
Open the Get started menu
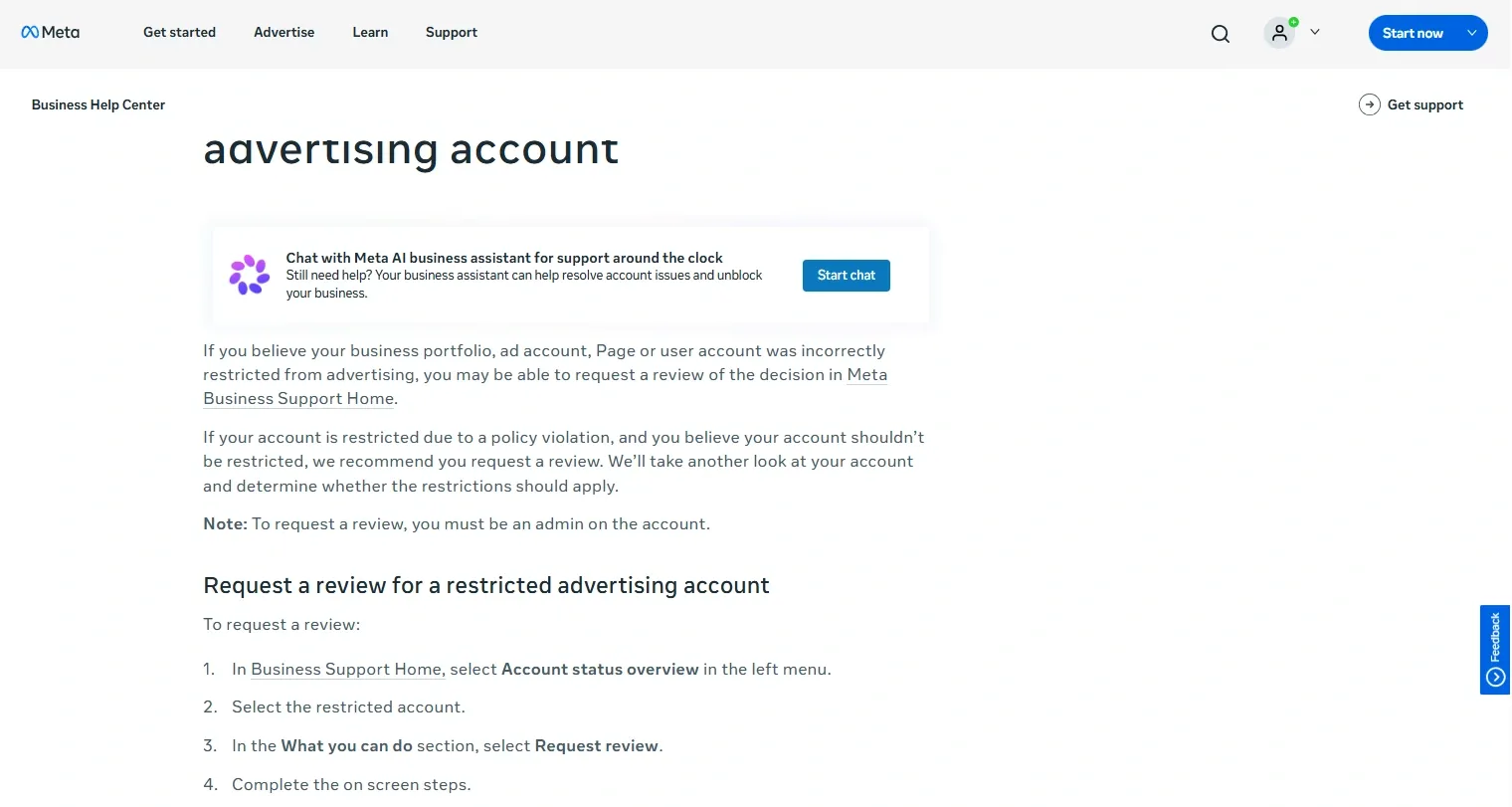pos(179,33)
